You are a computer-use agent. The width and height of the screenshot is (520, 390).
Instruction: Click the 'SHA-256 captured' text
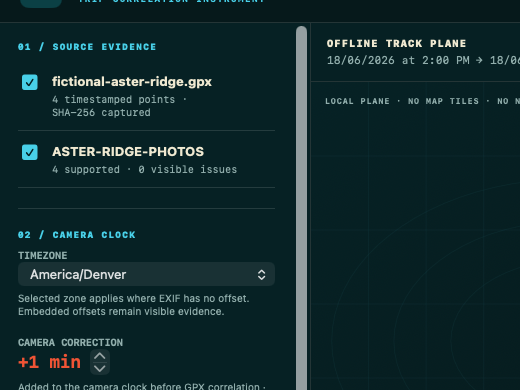tap(101, 113)
